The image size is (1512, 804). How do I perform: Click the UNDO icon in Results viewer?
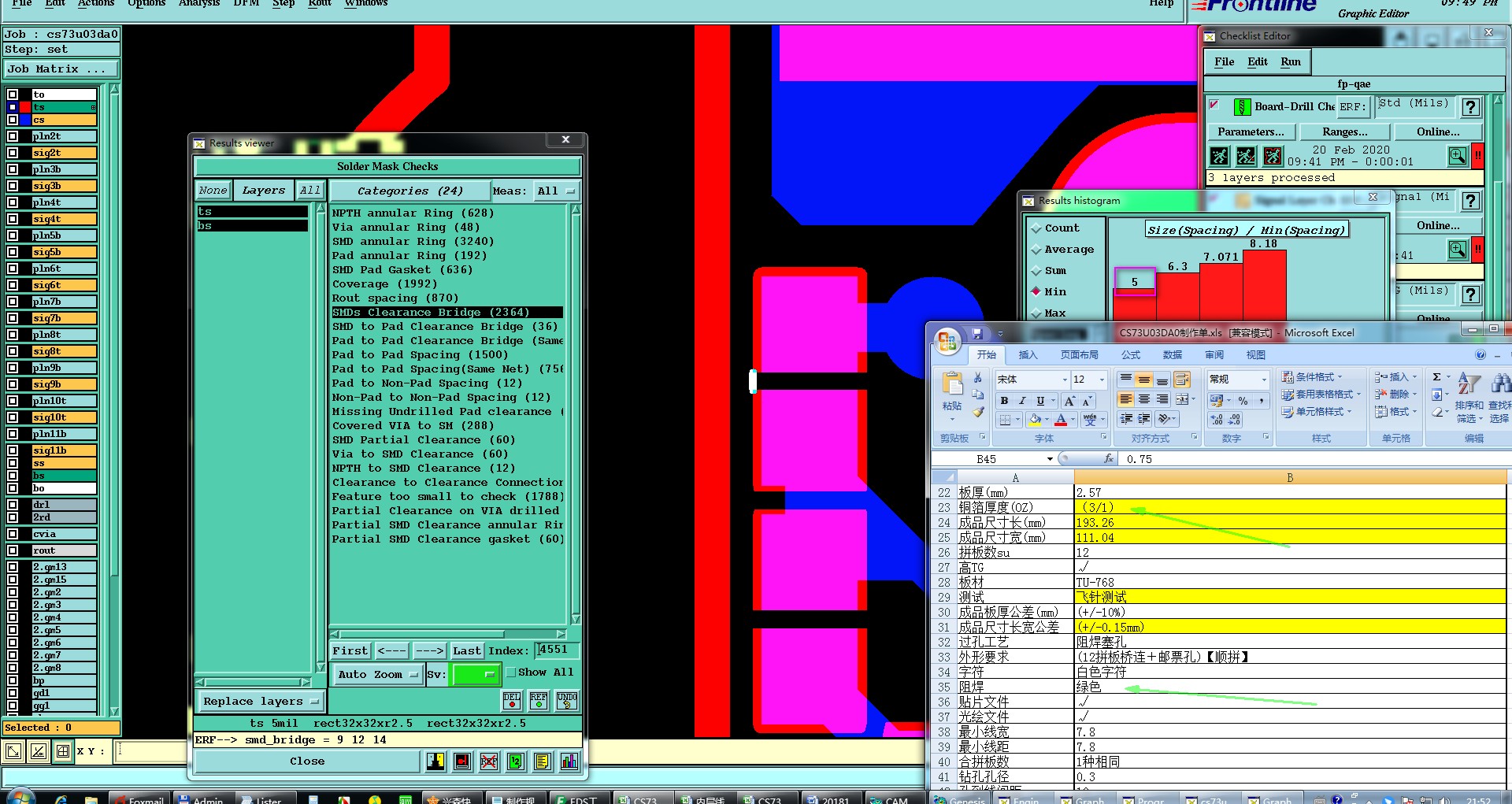click(567, 700)
